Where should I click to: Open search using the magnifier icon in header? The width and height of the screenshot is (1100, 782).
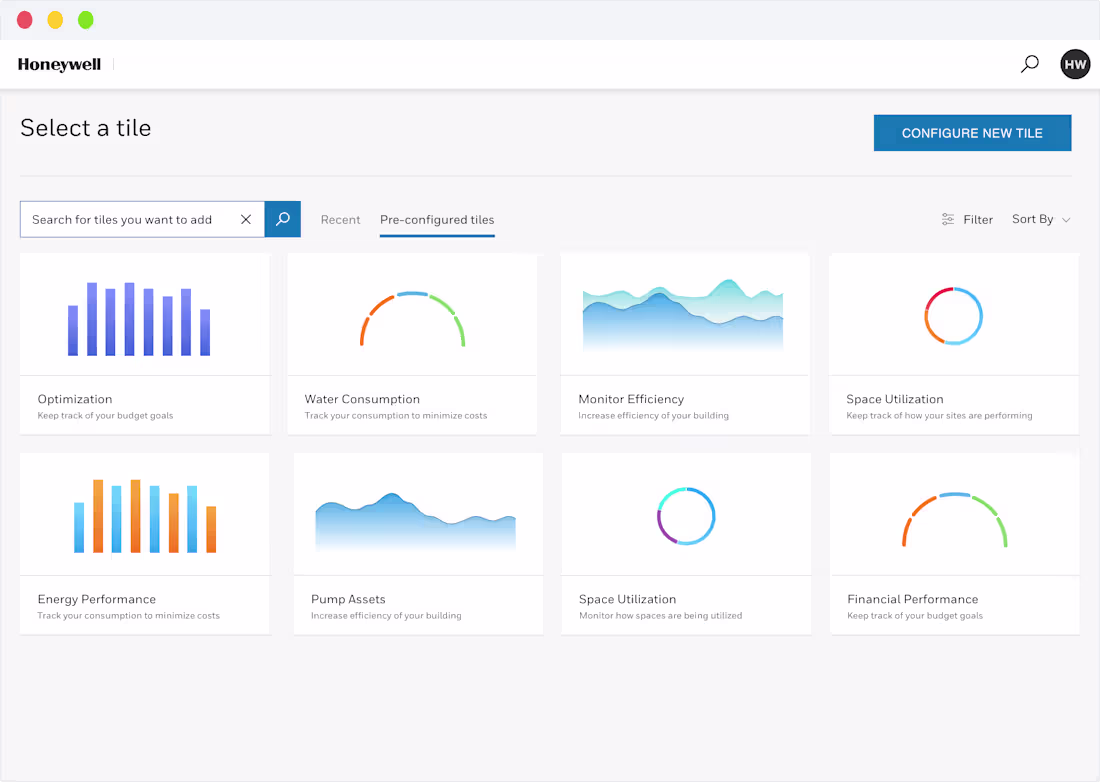point(1028,63)
